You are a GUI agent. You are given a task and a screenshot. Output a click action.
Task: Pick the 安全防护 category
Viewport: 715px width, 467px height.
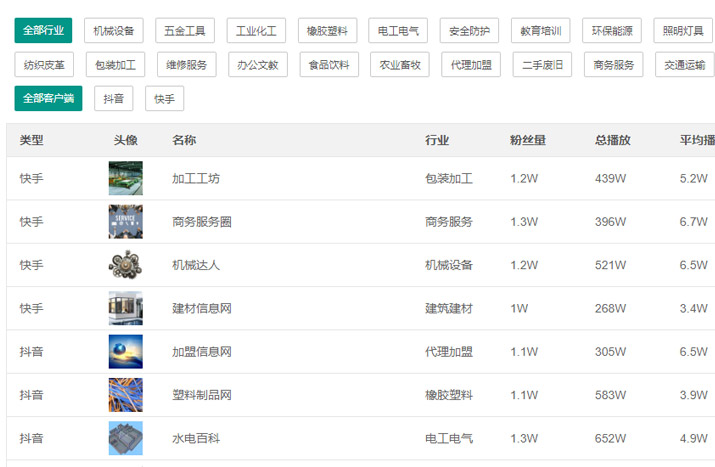[x=469, y=31]
